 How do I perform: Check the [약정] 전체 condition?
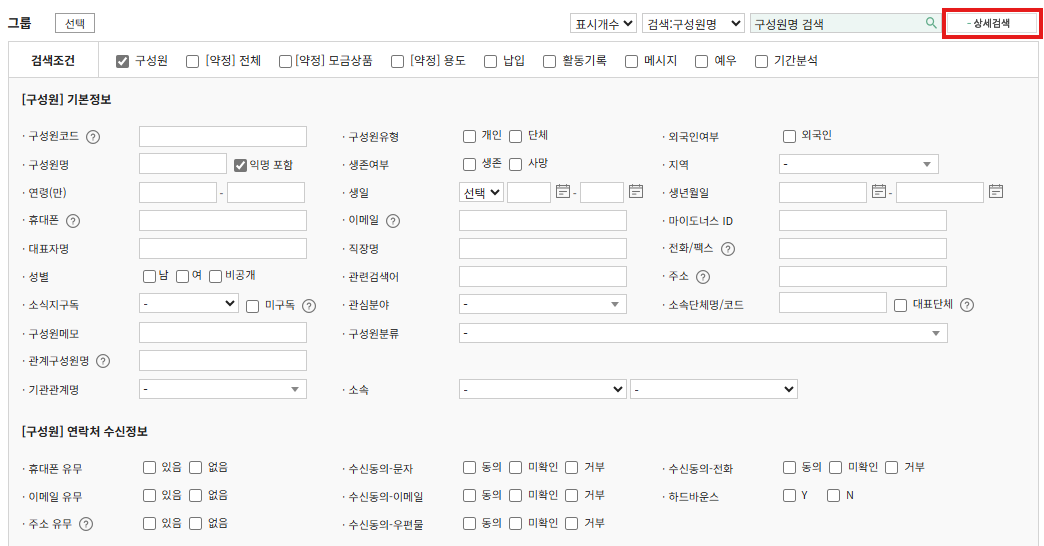click(x=192, y=61)
